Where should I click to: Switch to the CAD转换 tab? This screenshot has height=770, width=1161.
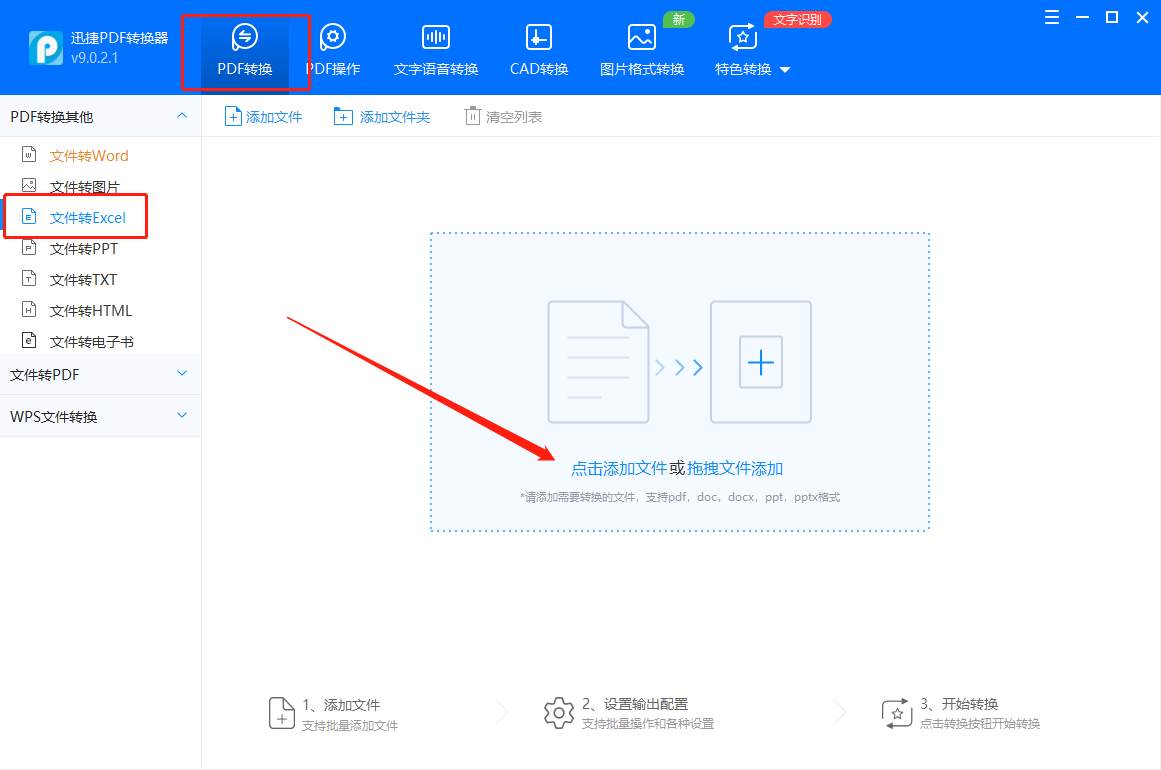[539, 50]
